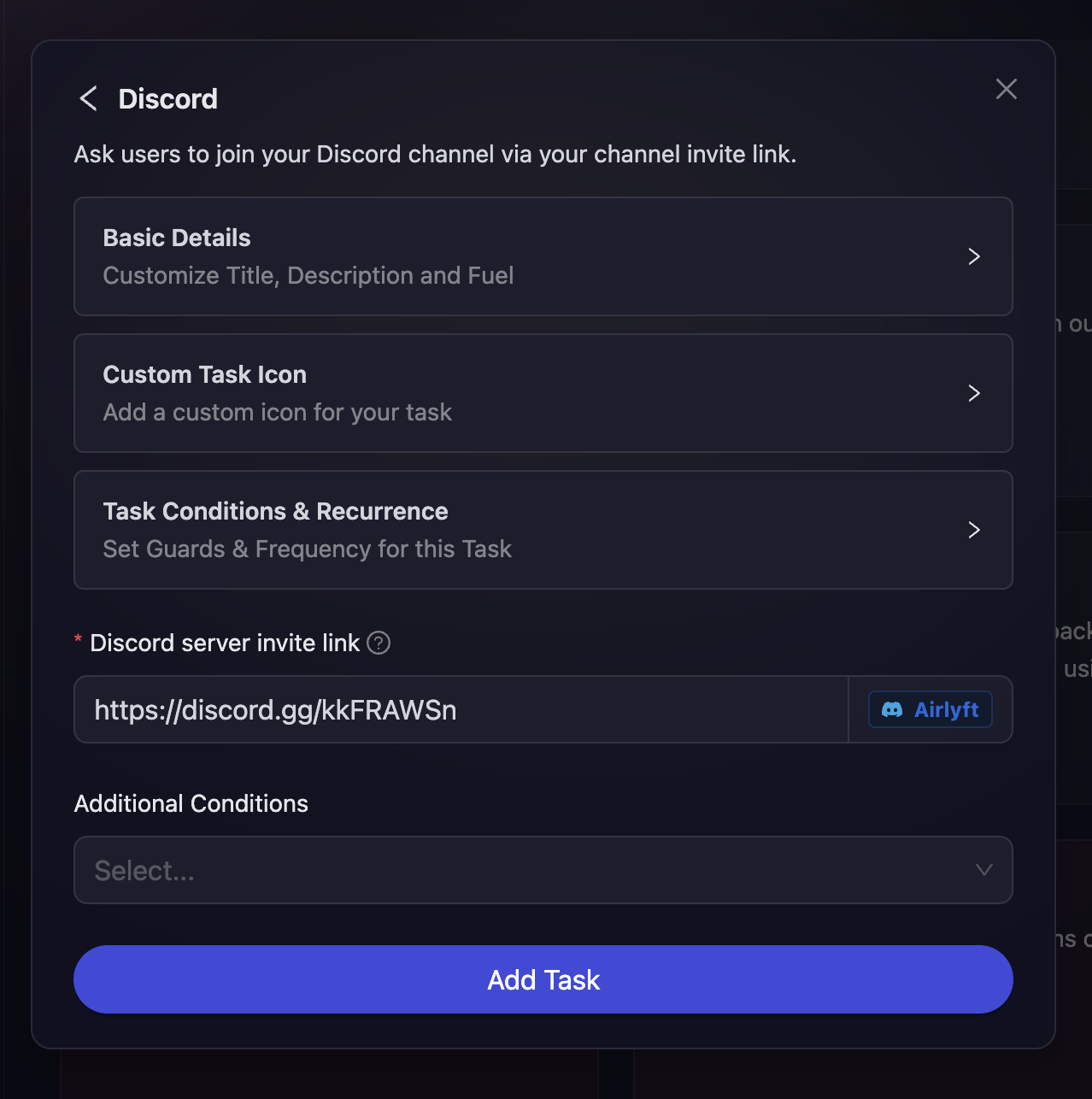Screen dimensions: 1092x1099
Task: Click the chevron on the Custom Task Icon card
Action: [x=974, y=393]
